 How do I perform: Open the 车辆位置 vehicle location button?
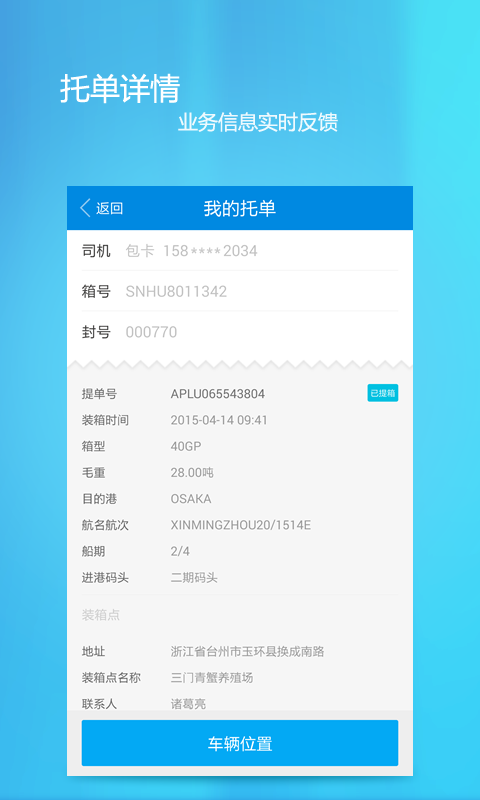[240, 743]
